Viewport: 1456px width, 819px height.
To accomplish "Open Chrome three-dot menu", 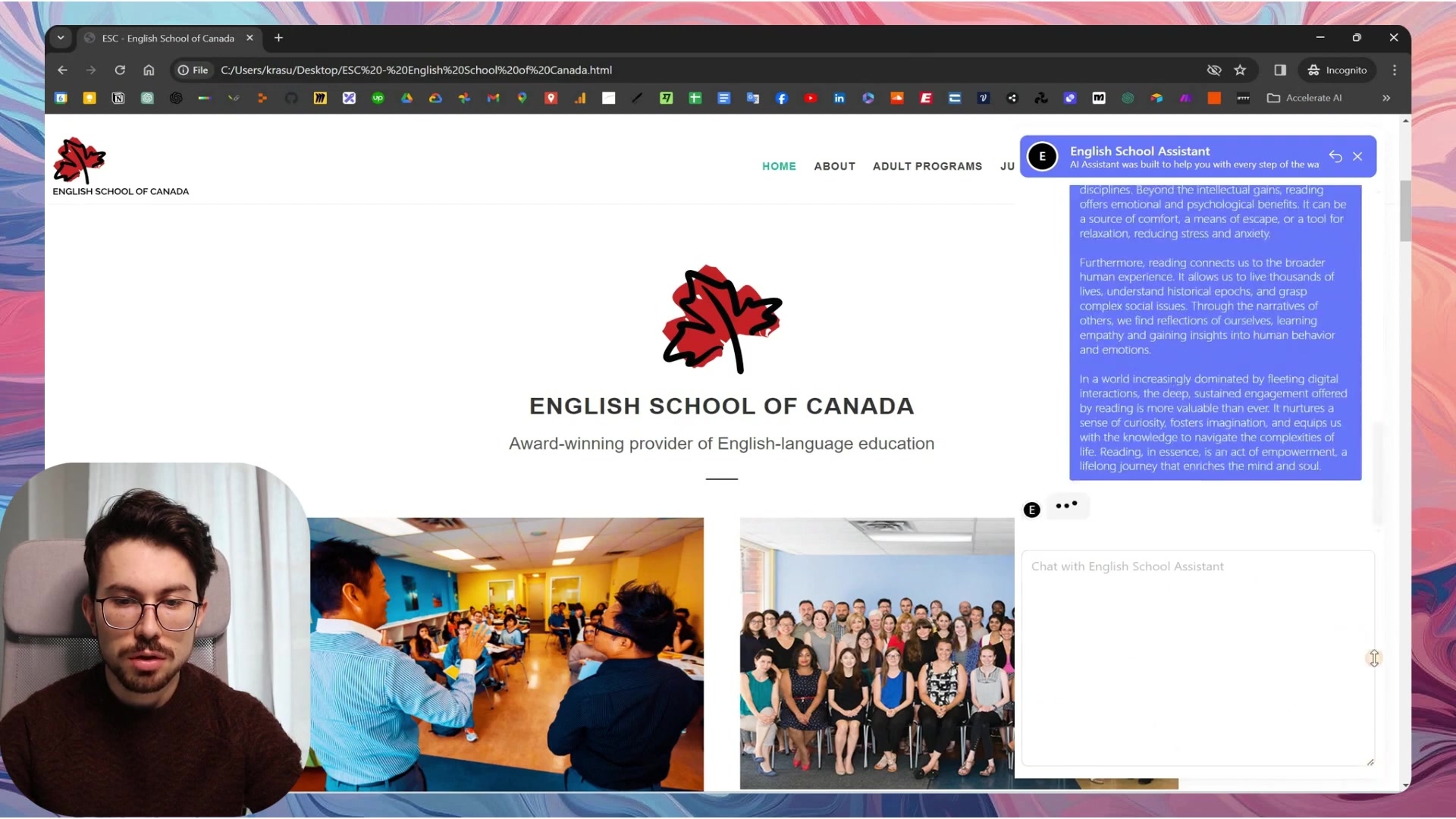I will 1394,70.
